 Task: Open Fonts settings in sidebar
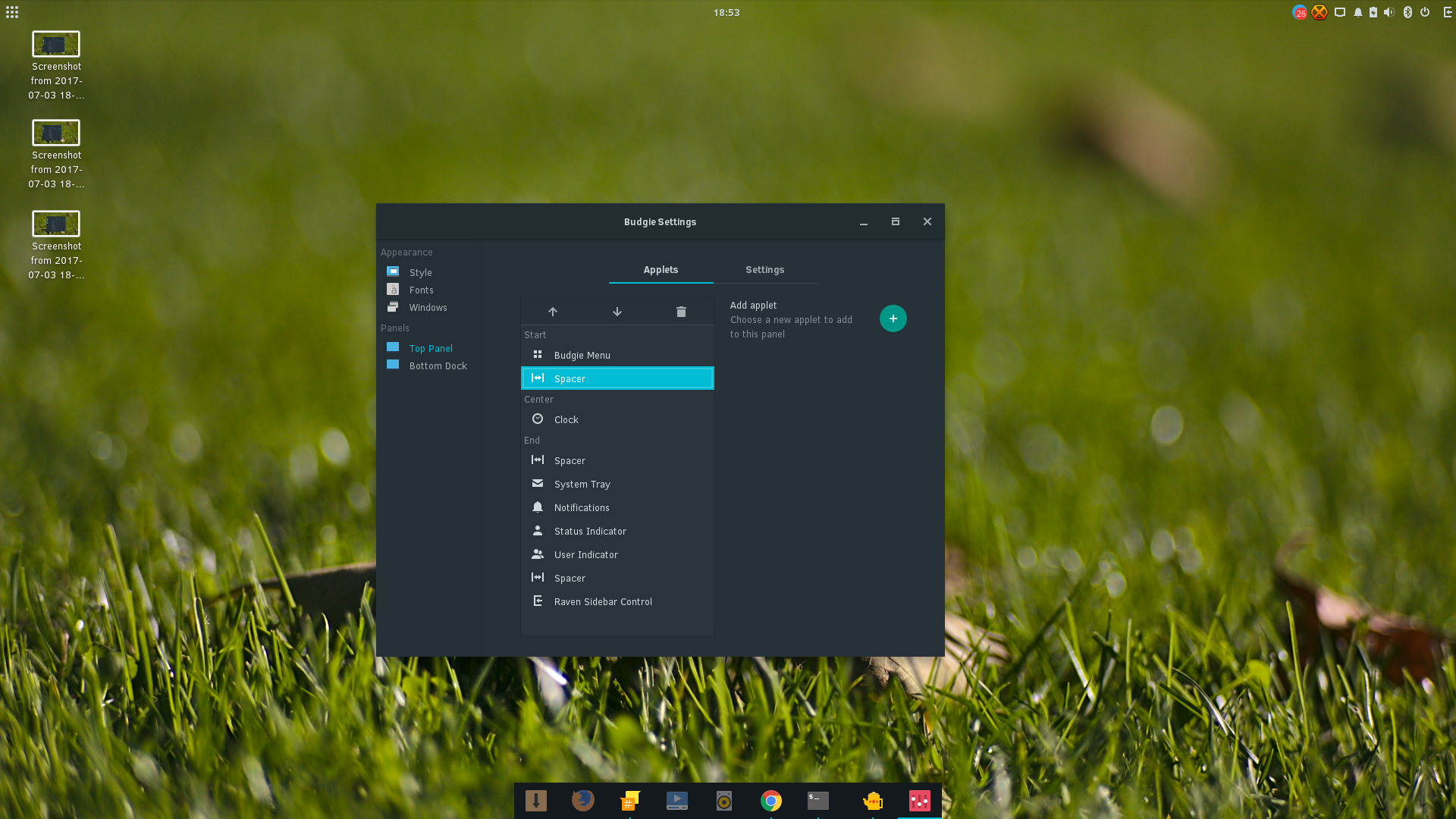pos(429,290)
